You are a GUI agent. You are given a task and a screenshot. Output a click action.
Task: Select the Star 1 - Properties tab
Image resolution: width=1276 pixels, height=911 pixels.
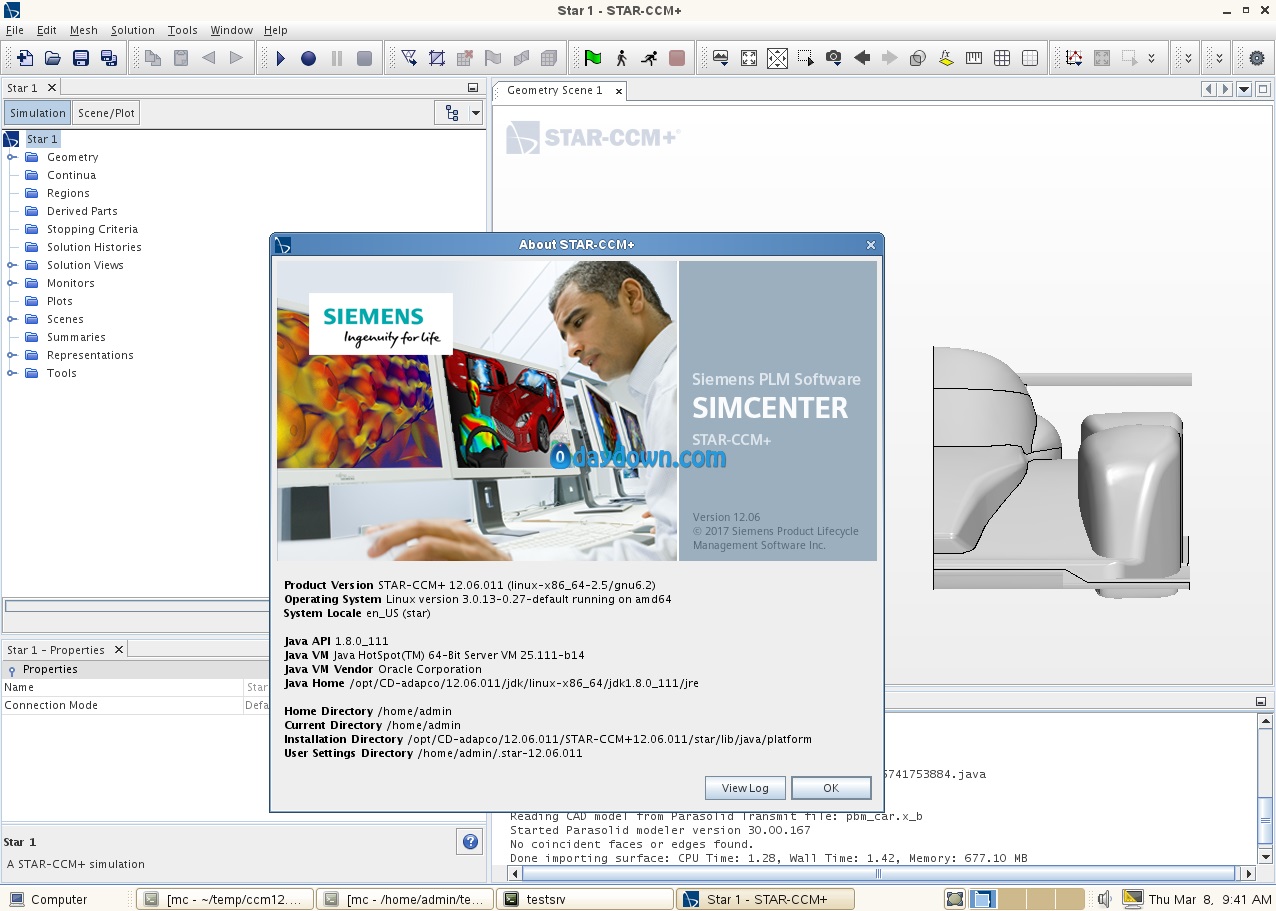56,650
